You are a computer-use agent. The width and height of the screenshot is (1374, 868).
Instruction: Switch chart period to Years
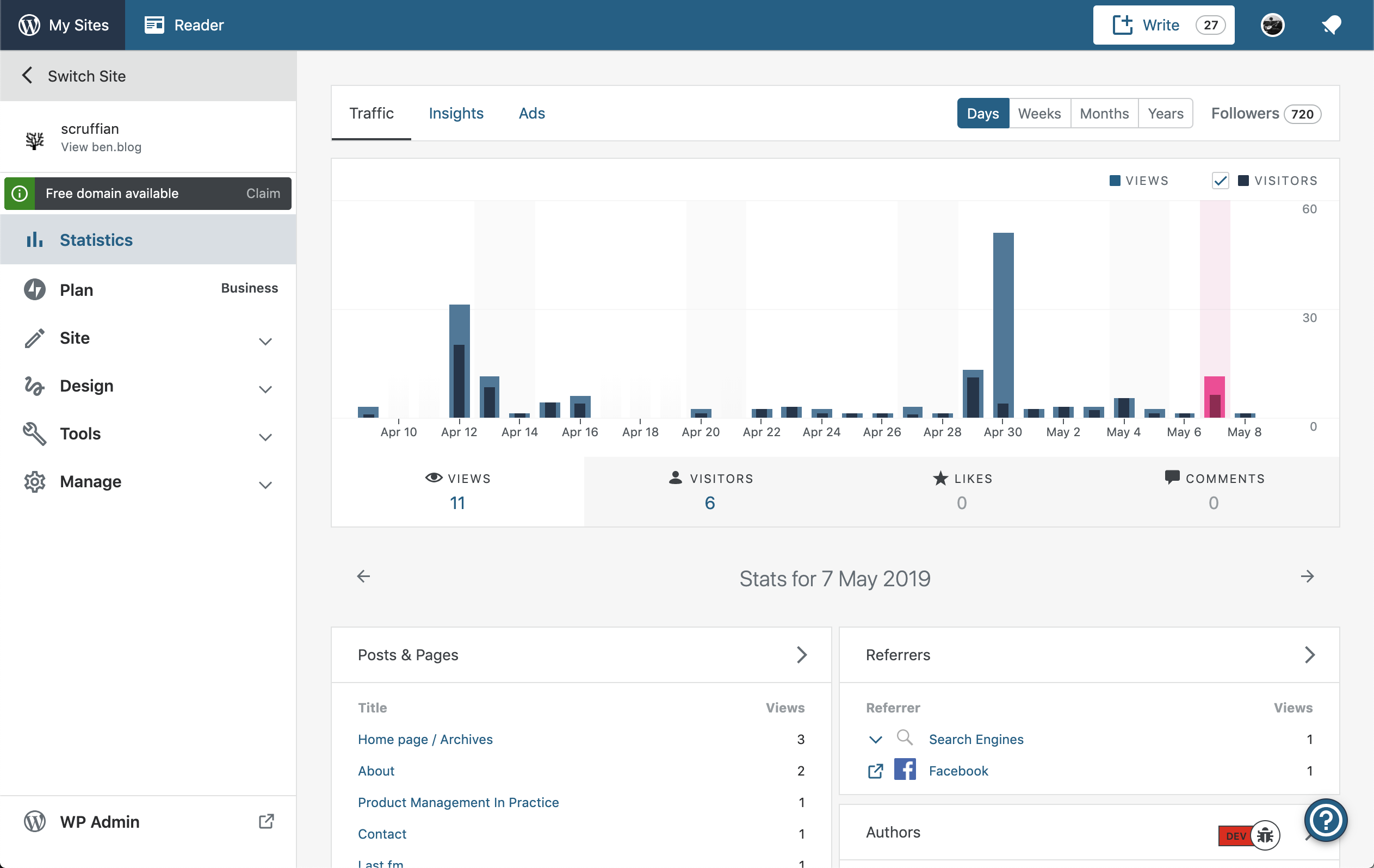coord(1165,113)
